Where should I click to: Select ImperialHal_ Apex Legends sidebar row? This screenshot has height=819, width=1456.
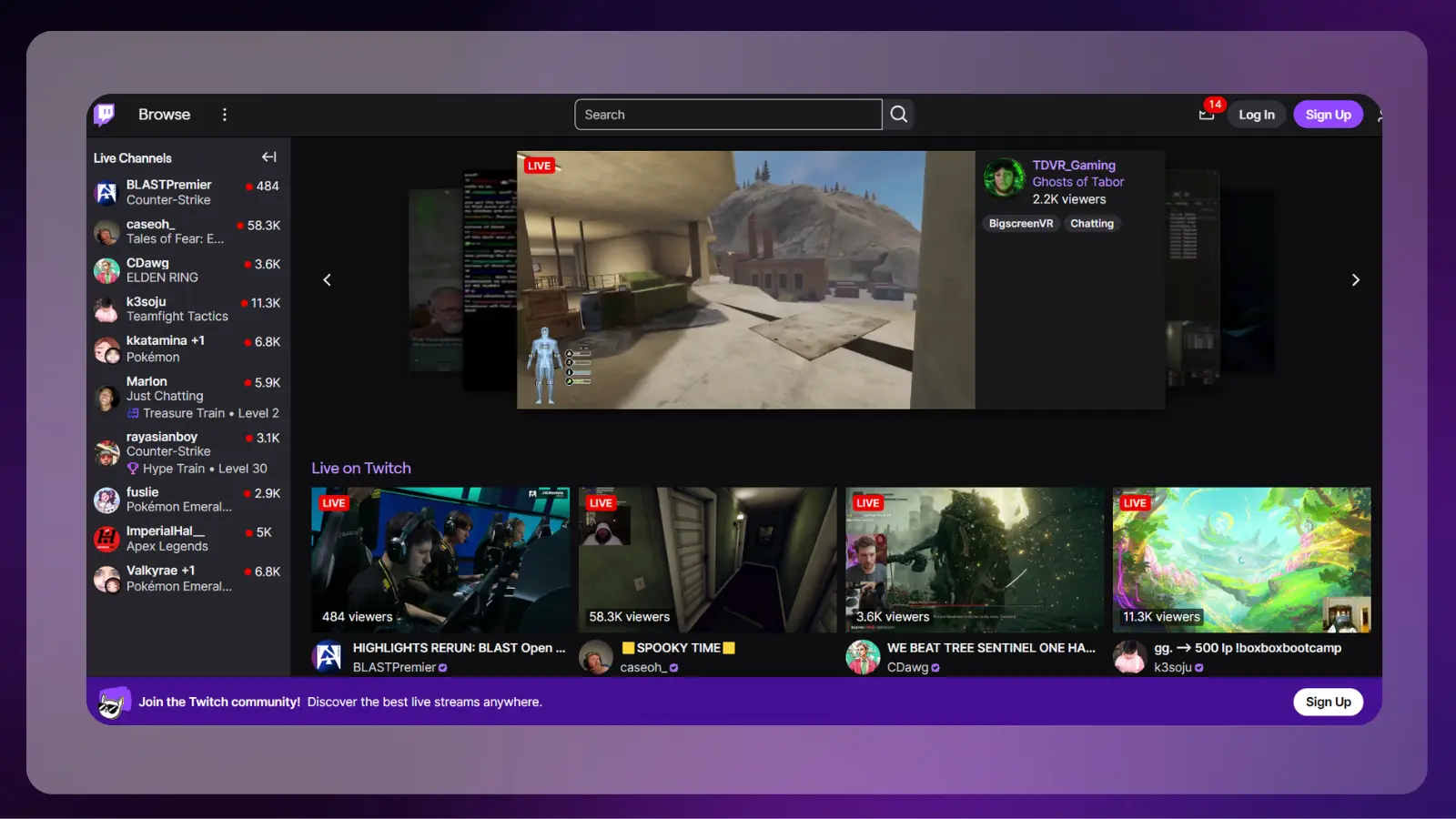[x=188, y=539]
